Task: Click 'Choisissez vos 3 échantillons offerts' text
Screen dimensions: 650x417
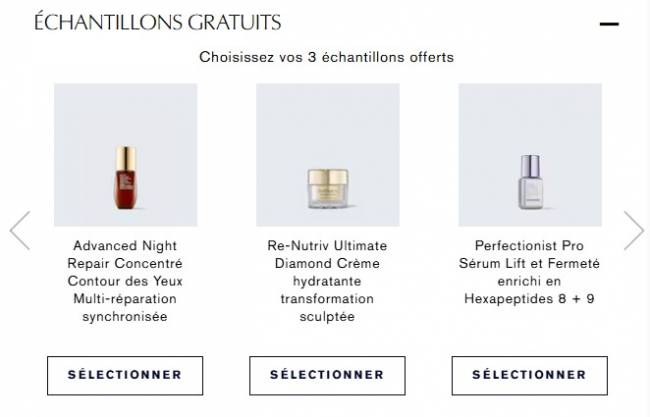Action: [x=326, y=57]
